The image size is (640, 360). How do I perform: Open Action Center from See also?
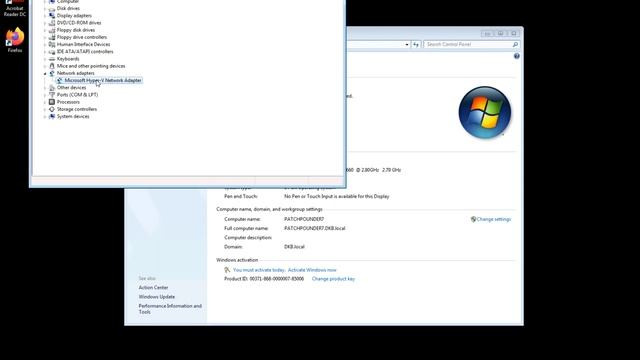(x=153, y=287)
